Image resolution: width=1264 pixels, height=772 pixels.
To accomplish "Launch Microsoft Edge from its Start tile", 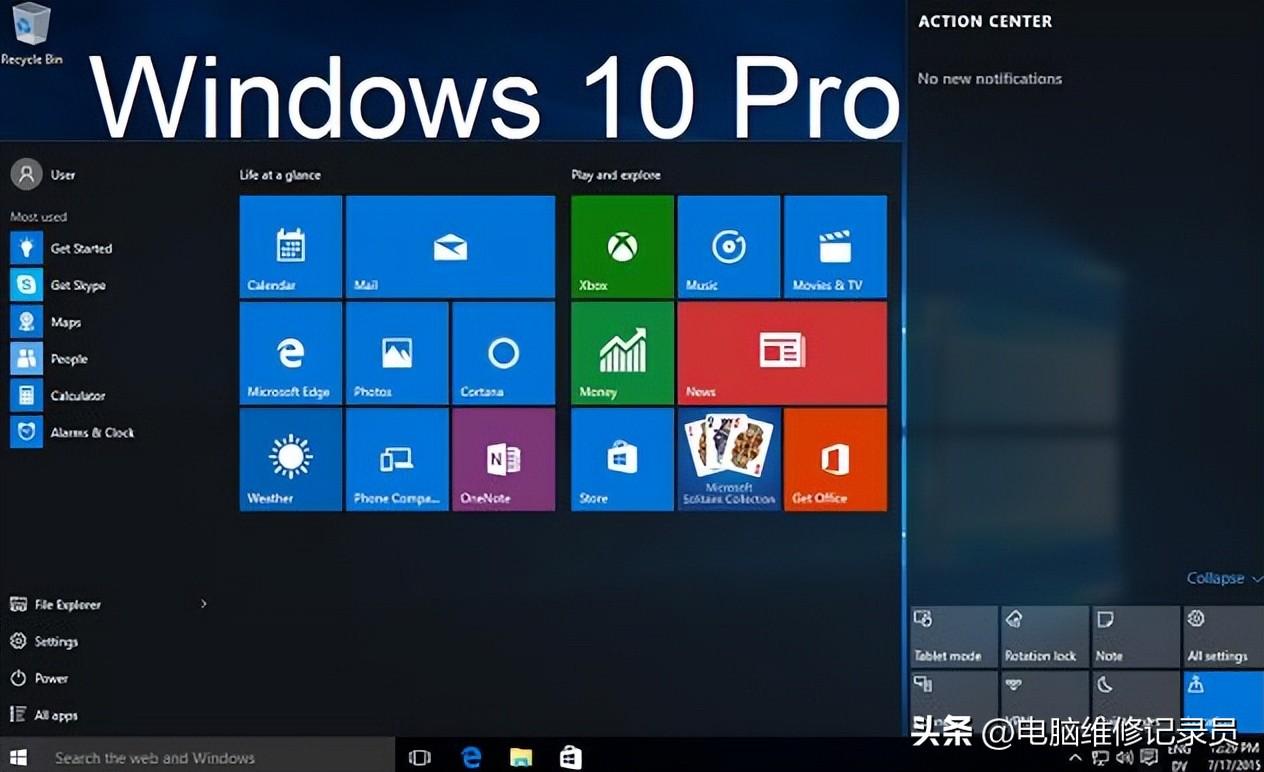I will tap(290, 353).
